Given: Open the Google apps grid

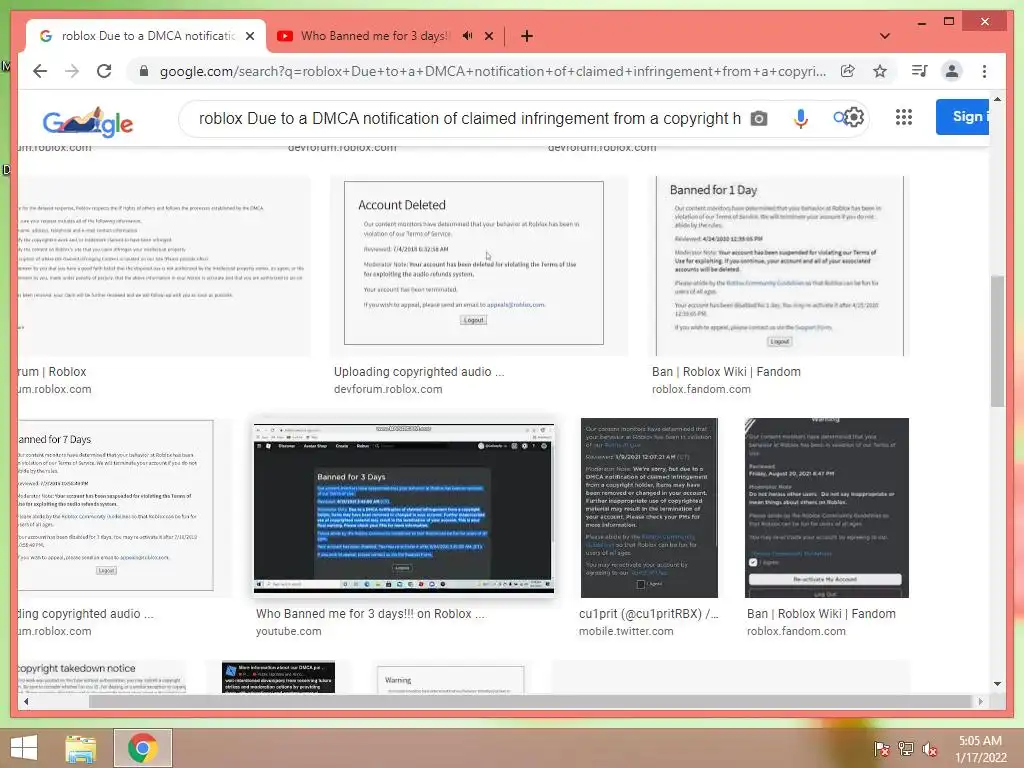Looking at the screenshot, I should (904, 118).
